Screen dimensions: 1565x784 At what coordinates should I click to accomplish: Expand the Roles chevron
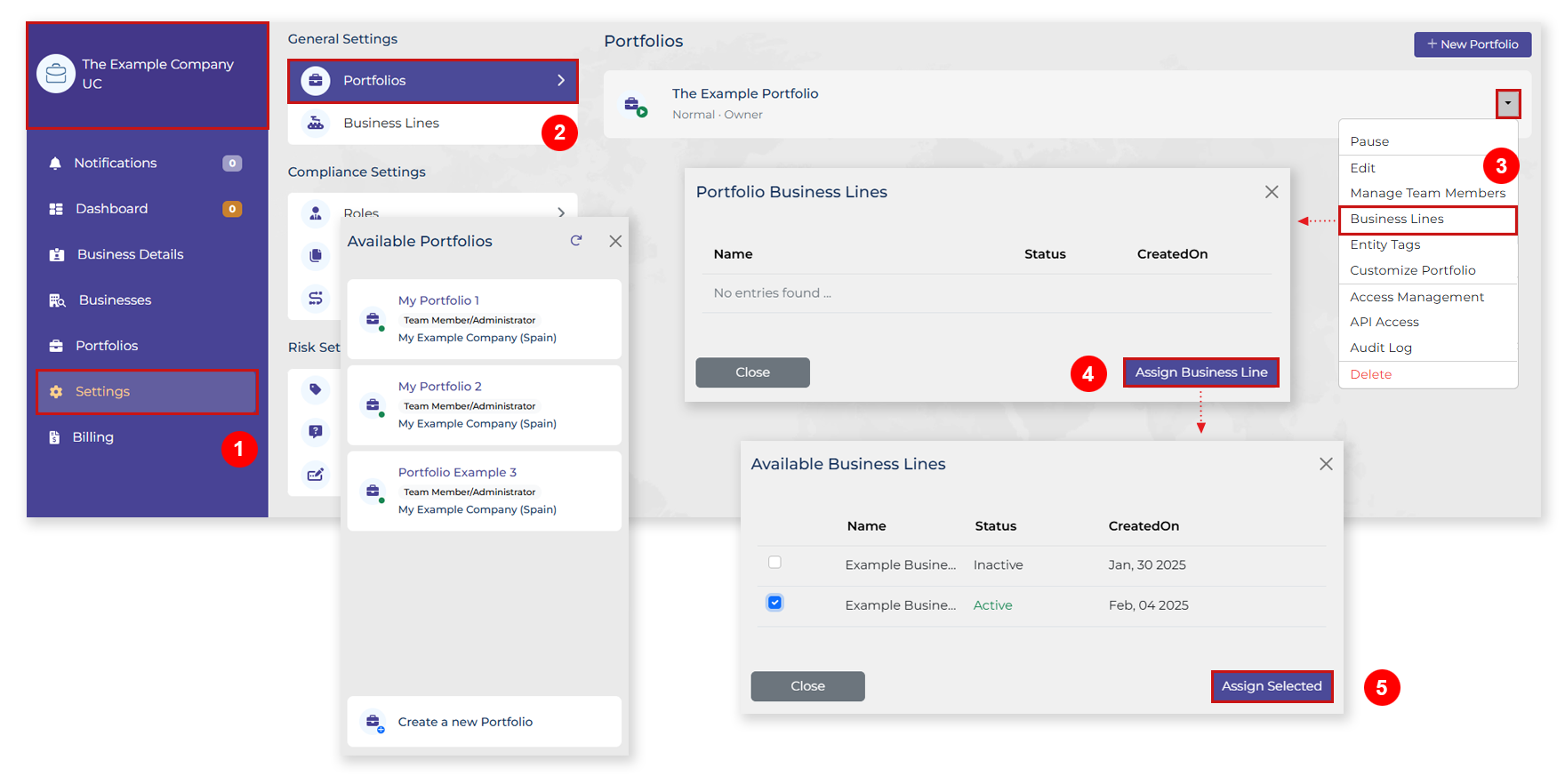pos(561,213)
